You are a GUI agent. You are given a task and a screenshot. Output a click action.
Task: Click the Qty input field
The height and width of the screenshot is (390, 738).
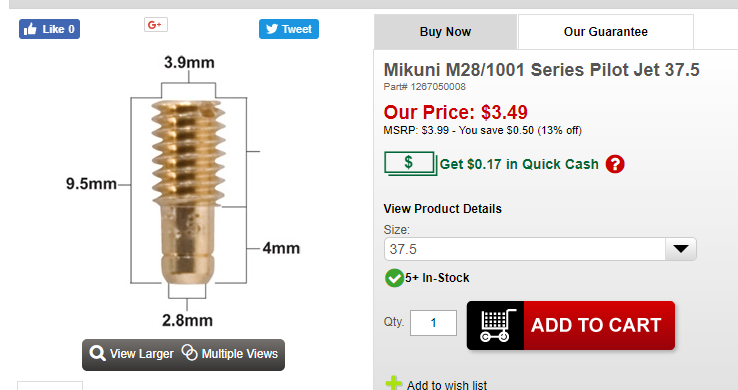coord(433,323)
